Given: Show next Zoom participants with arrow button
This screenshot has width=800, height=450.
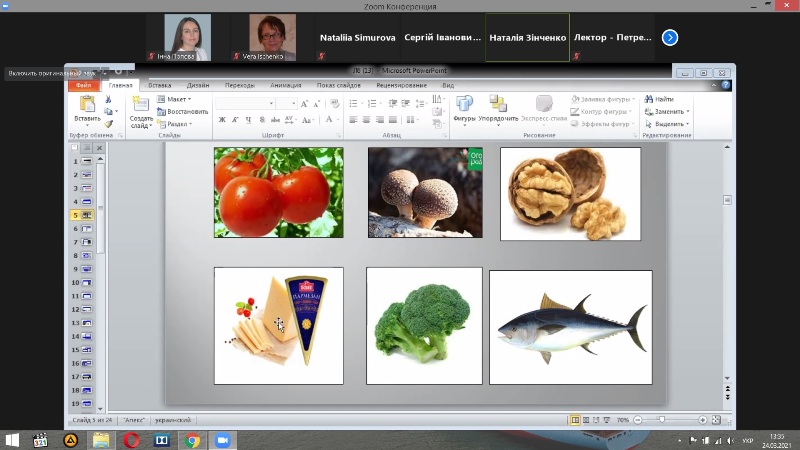Looking at the screenshot, I should pos(670,38).
